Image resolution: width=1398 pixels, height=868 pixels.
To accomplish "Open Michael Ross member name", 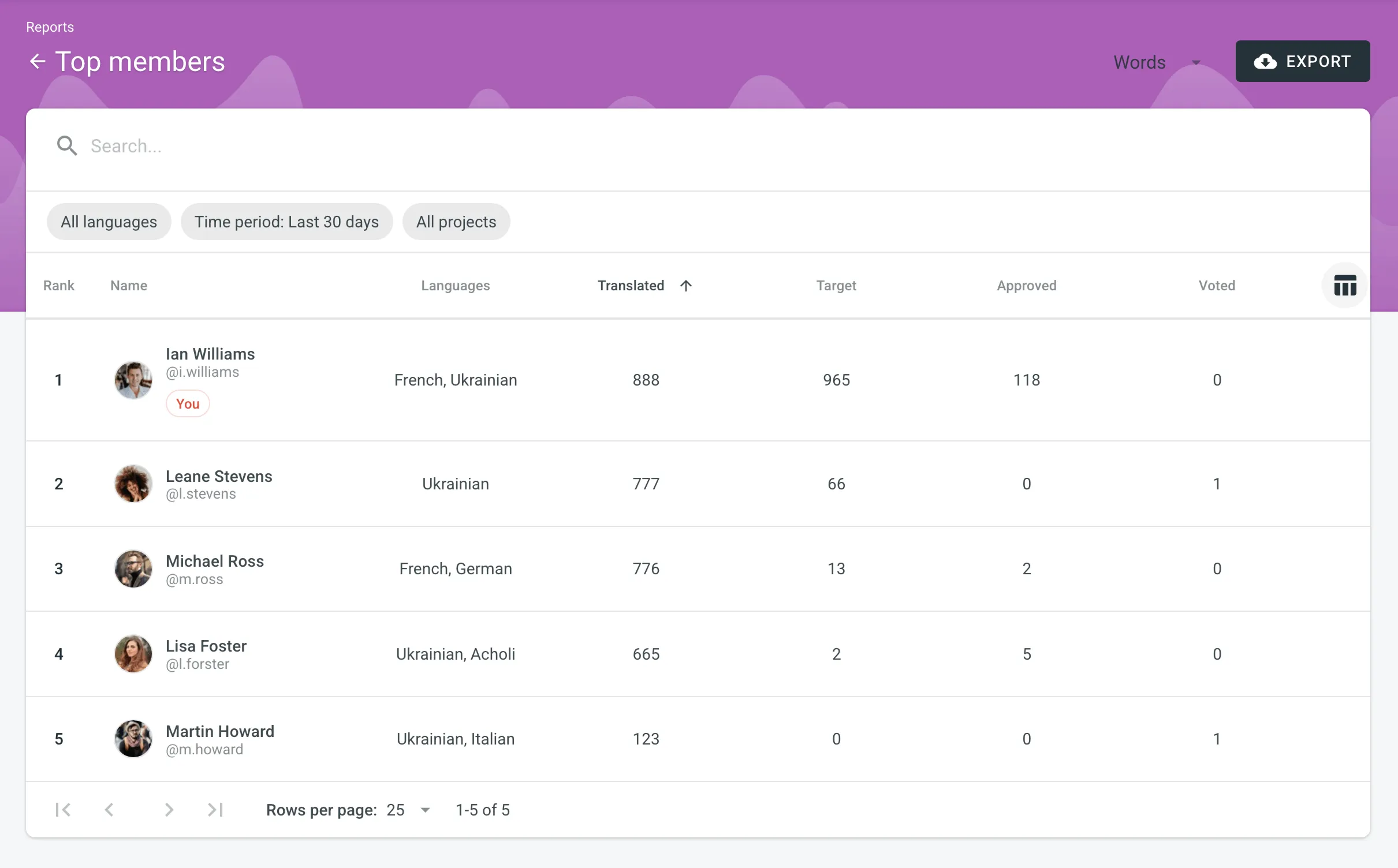I will click(x=214, y=561).
